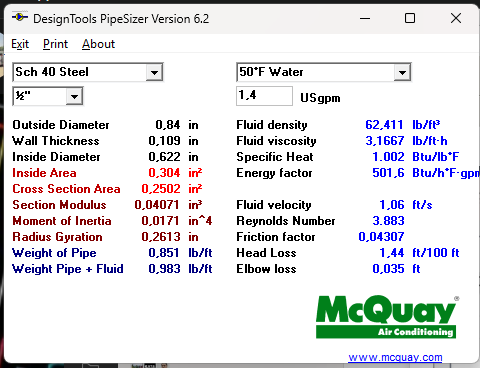
Task: Open the Print menu
Action: point(55,44)
